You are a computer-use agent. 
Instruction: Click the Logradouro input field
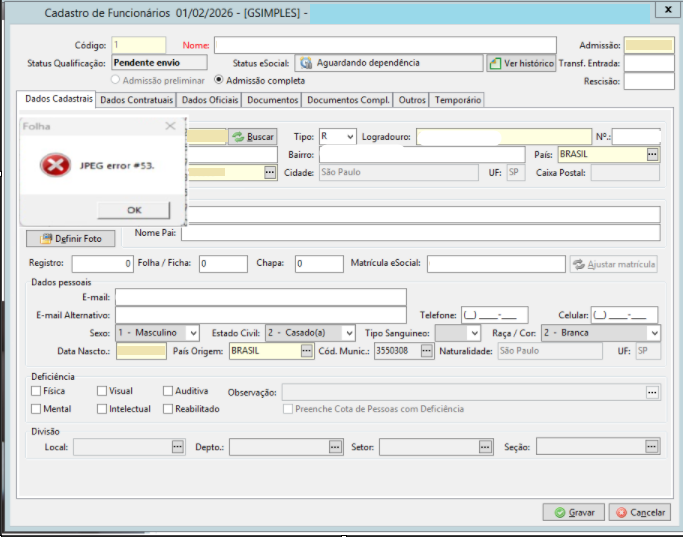[504, 137]
